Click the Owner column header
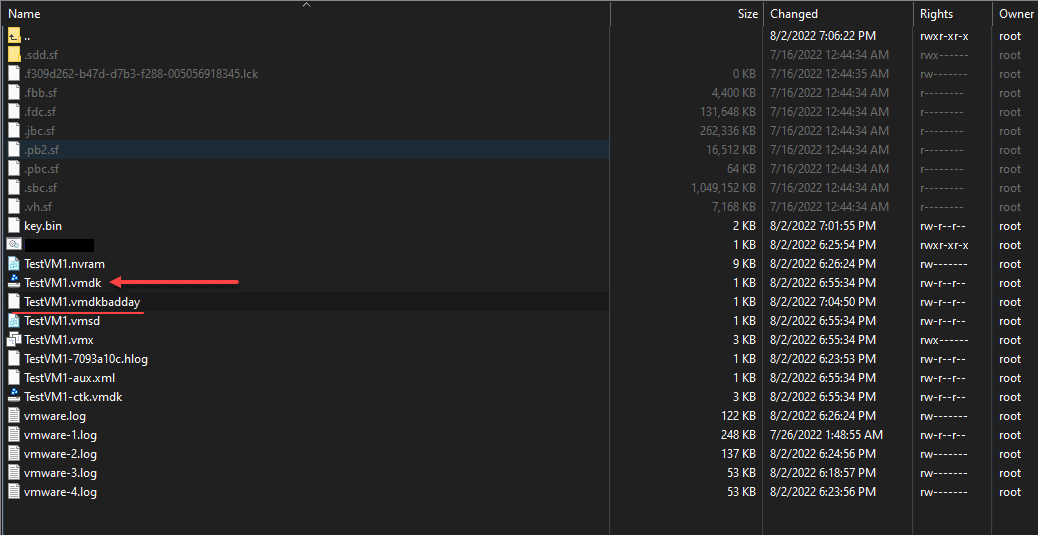Viewport: 1038px width, 535px height. tap(1016, 14)
